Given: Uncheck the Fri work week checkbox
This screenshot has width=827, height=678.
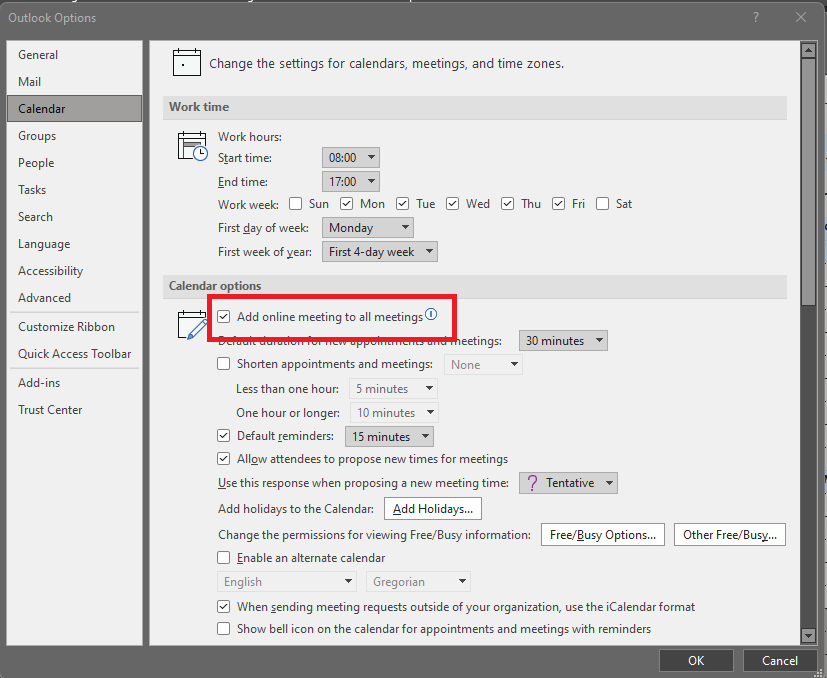Looking at the screenshot, I should (559, 204).
